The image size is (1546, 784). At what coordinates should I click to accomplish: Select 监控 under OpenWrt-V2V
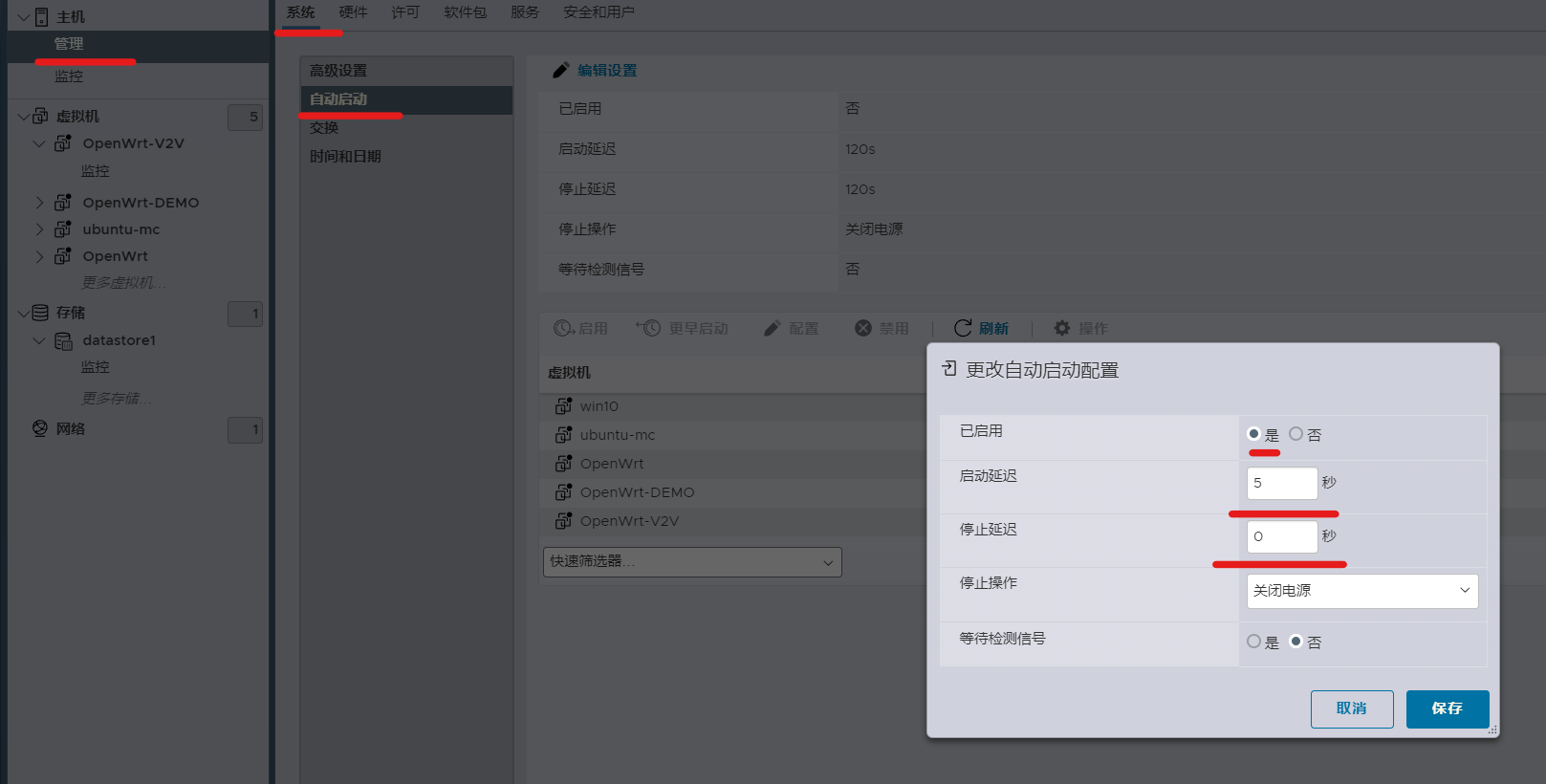tap(95, 171)
